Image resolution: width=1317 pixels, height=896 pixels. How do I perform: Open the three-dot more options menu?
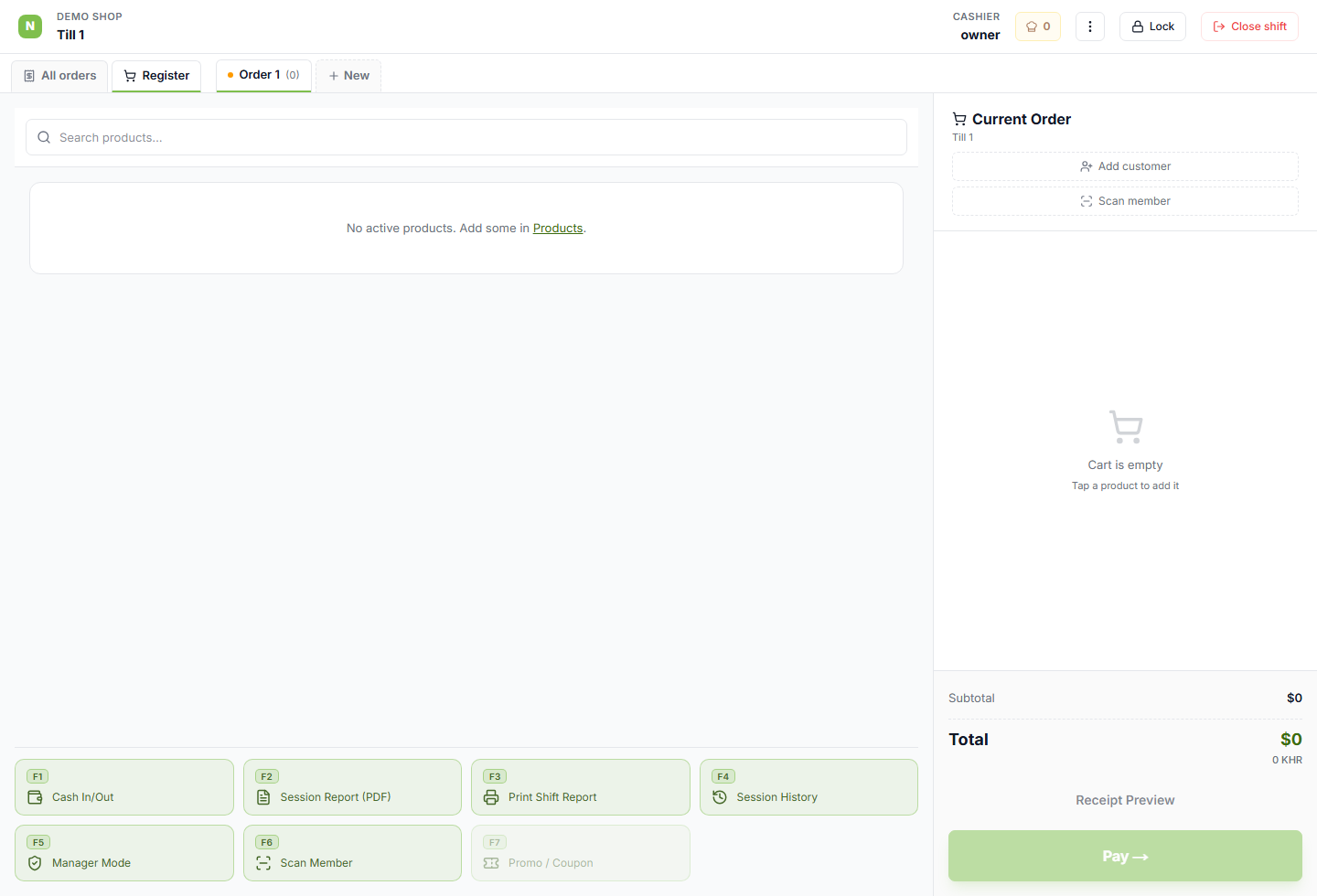[x=1089, y=27]
